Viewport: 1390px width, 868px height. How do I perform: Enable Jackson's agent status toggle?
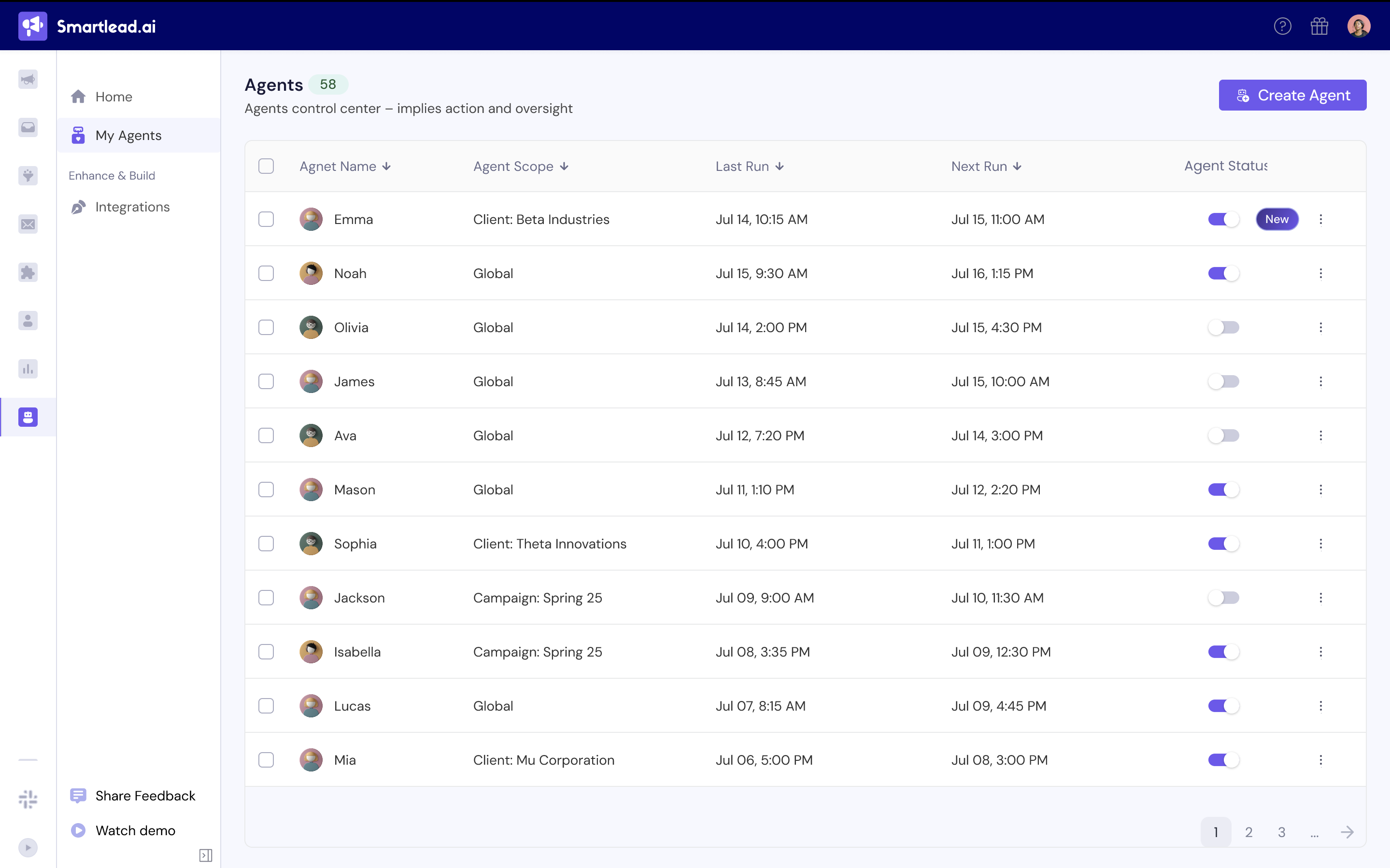1223,598
